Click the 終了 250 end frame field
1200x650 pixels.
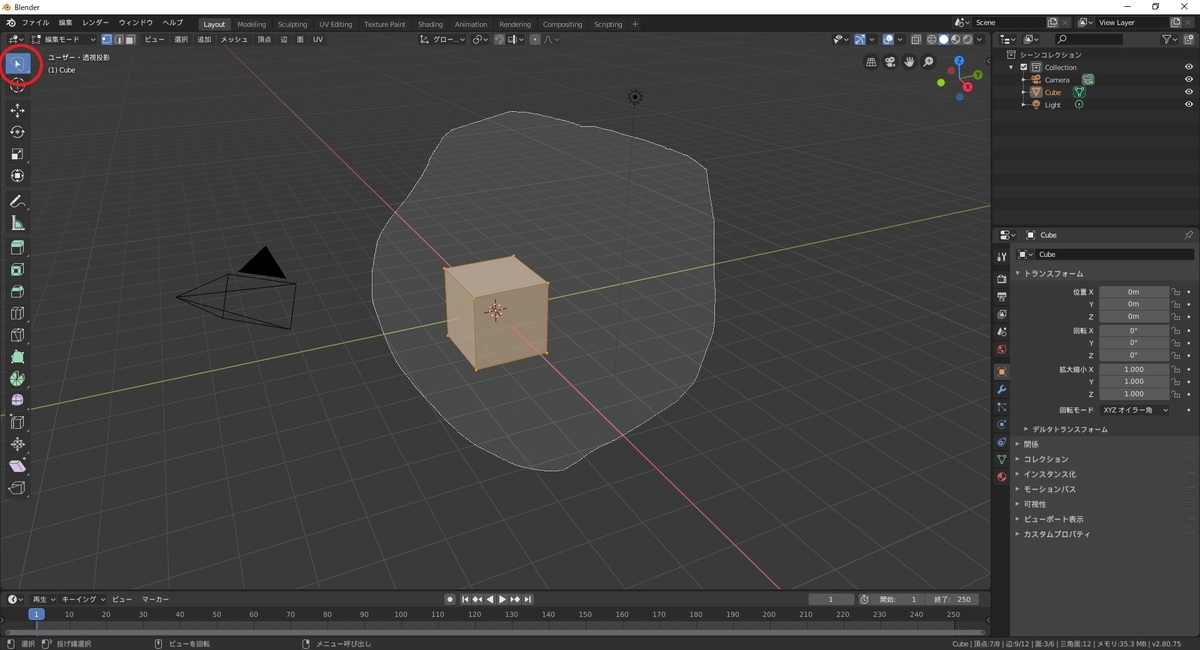[x=953, y=599]
